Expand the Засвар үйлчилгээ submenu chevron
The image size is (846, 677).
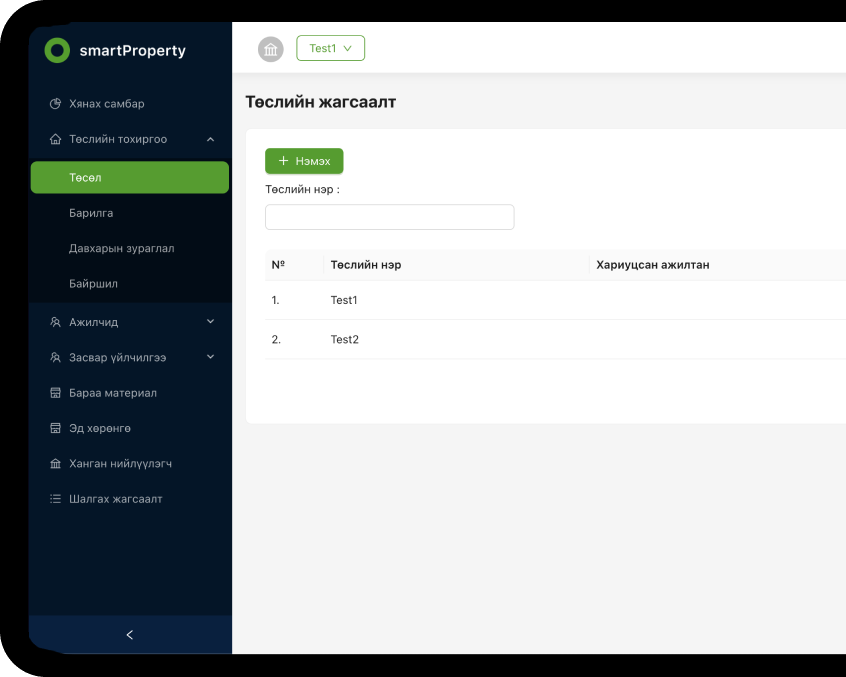[x=210, y=357]
